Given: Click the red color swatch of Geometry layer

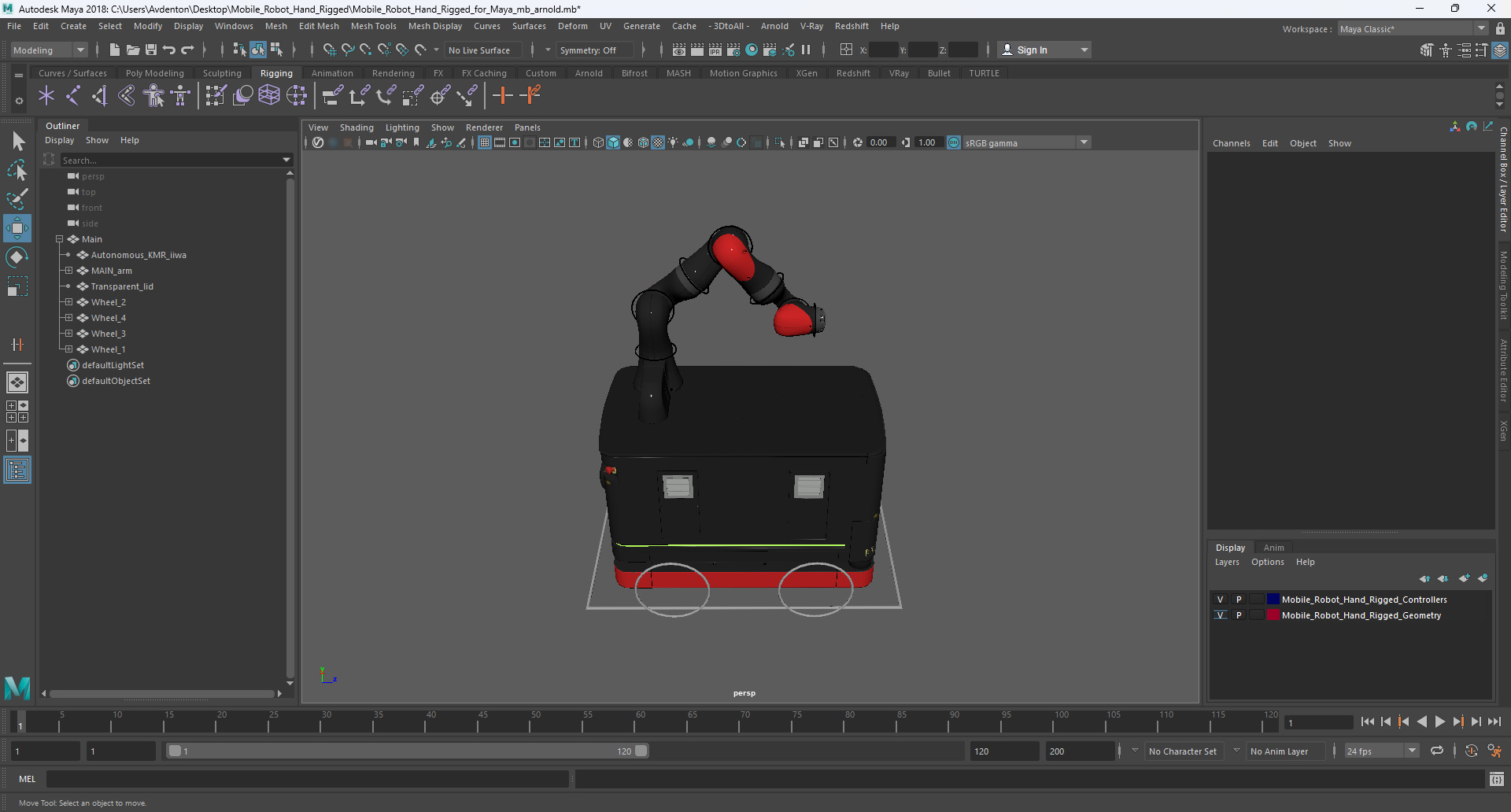Looking at the screenshot, I should (x=1273, y=615).
